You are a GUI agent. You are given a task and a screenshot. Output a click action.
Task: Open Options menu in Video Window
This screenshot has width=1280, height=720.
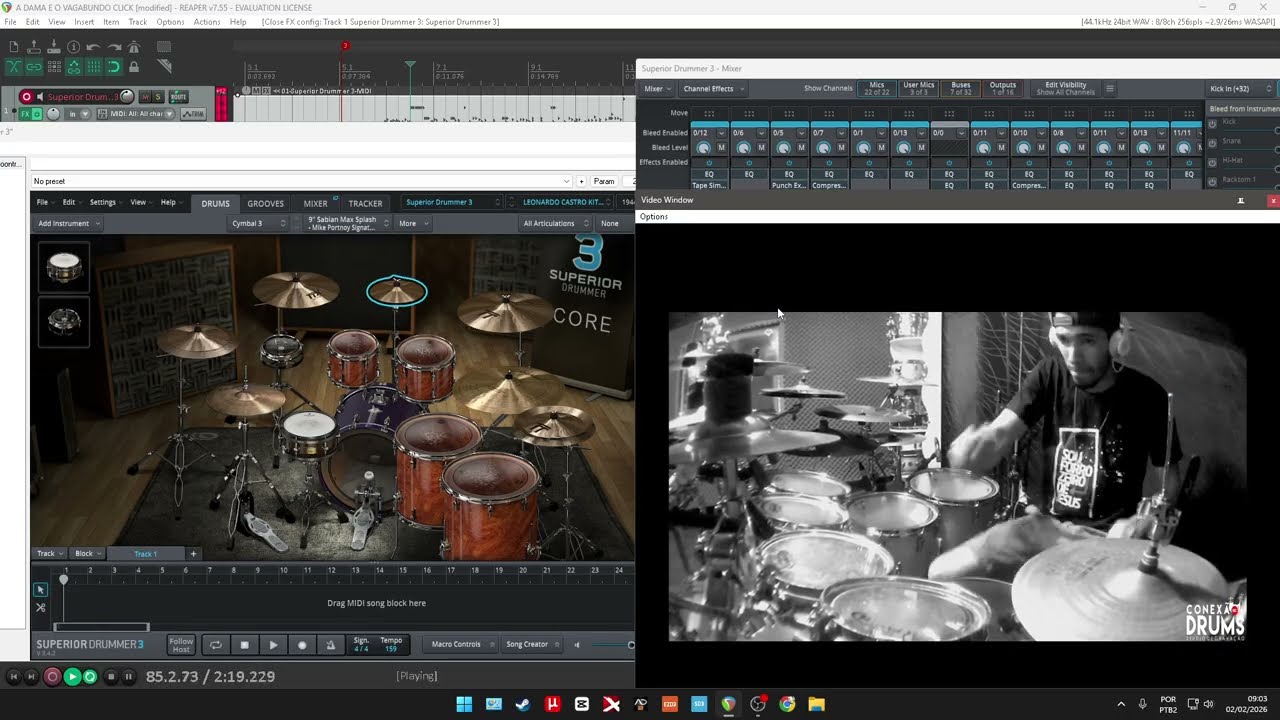pyautogui.click(x=653, y=216)
